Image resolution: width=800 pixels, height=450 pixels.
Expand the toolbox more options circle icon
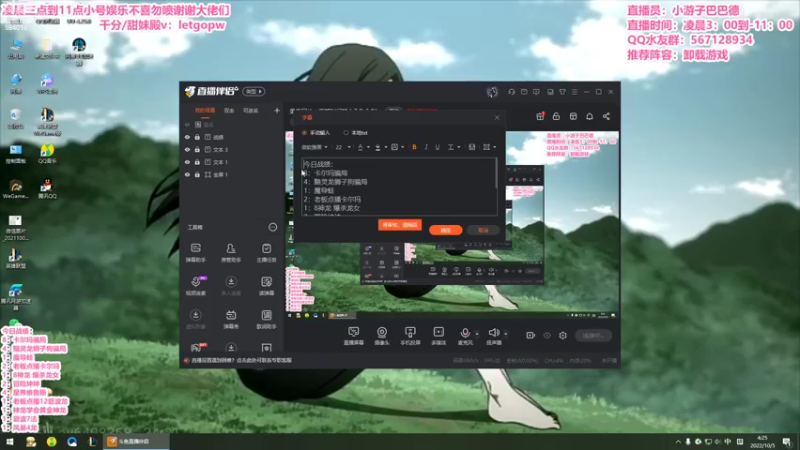[272, 227]
